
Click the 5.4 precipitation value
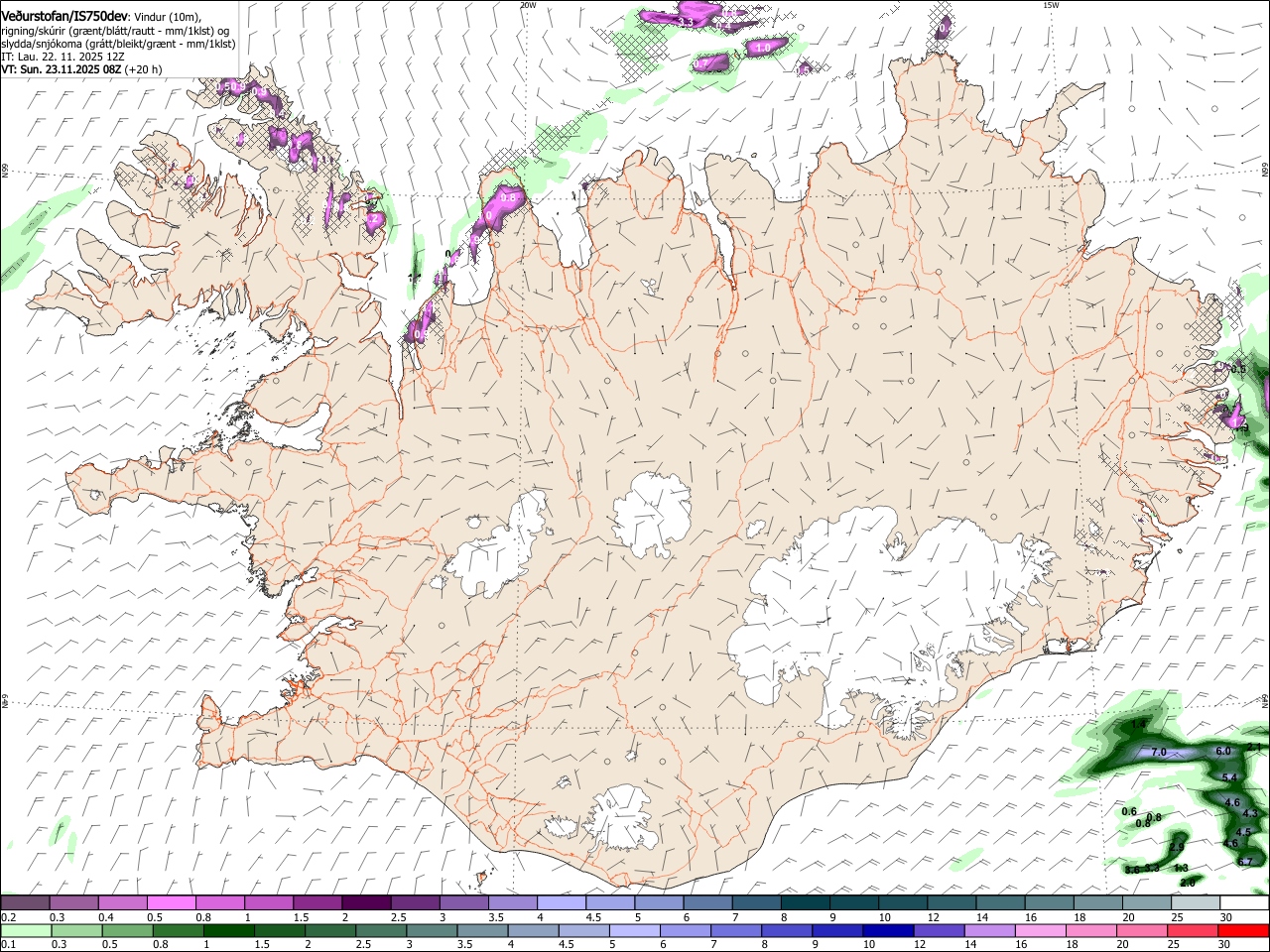[x=1229, y=777]
